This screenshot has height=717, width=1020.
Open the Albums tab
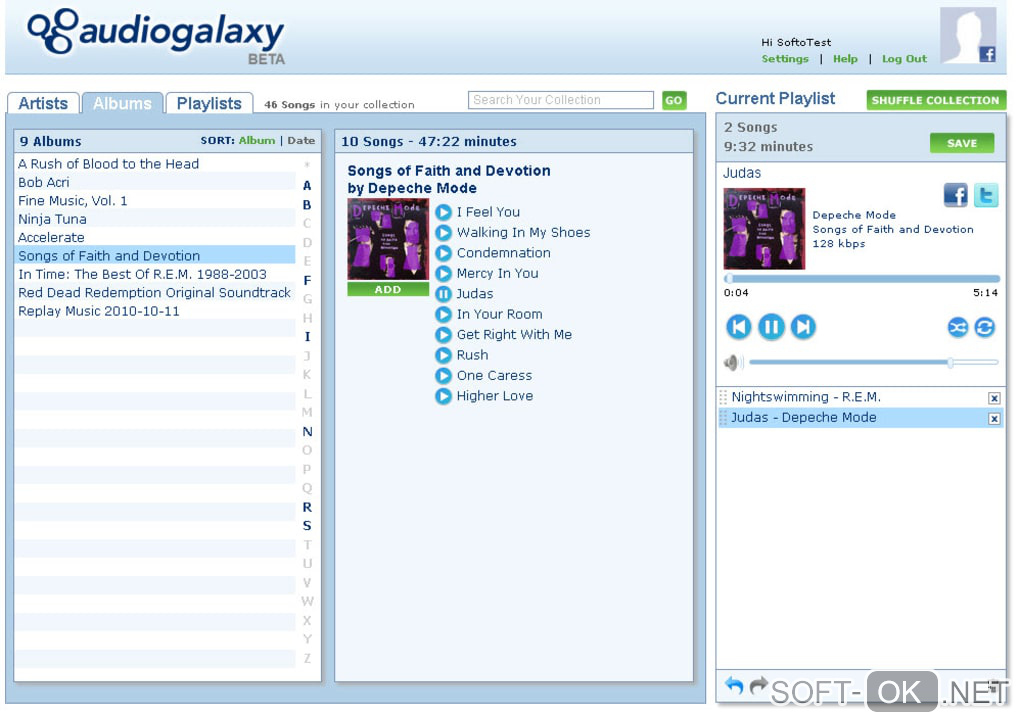(x=122, y=103)
